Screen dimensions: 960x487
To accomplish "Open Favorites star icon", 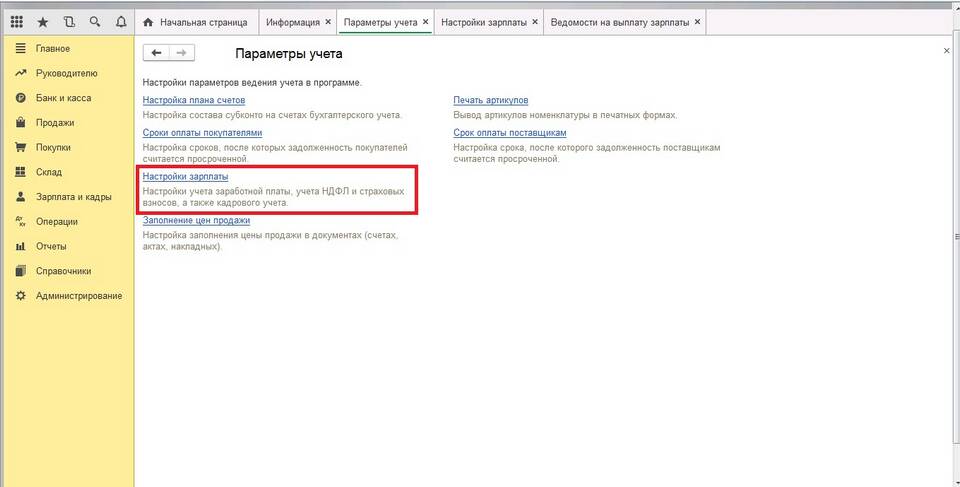I will 43,21.
